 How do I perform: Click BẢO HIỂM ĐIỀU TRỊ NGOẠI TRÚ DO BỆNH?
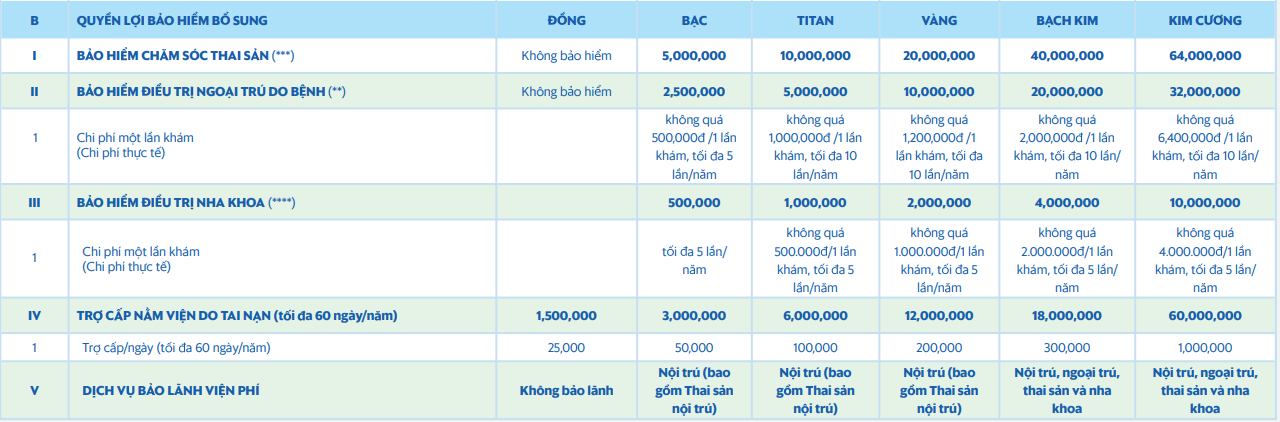(211, 91)
